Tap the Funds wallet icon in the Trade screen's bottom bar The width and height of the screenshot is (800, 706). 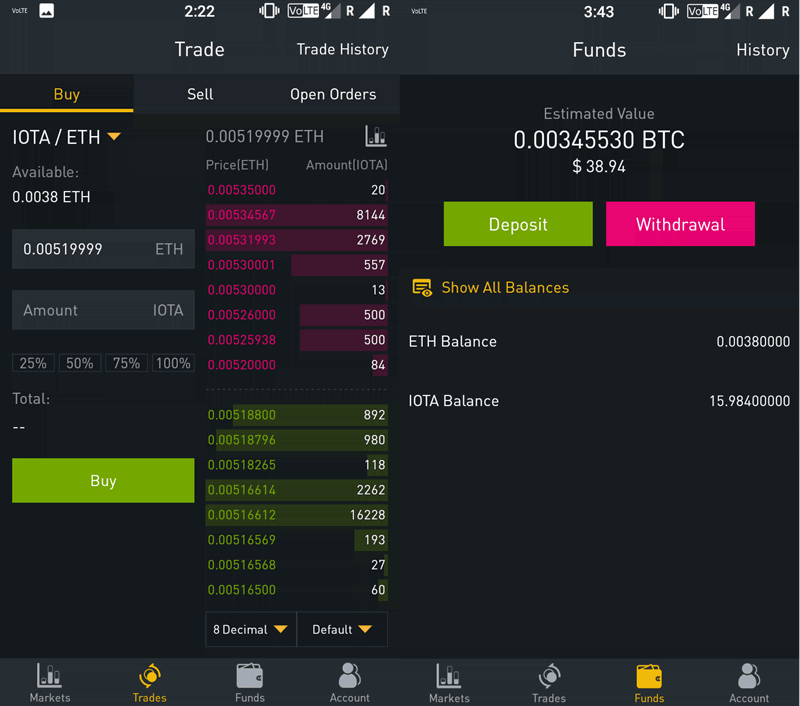pos(249,676)
